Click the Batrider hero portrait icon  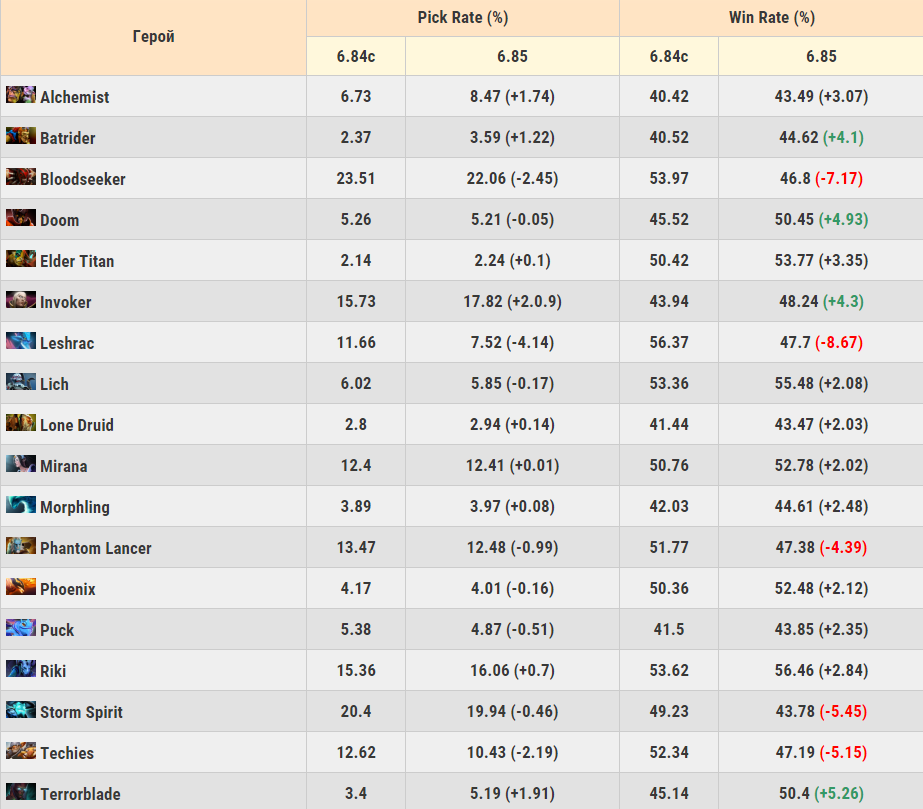tap(21, 136)
